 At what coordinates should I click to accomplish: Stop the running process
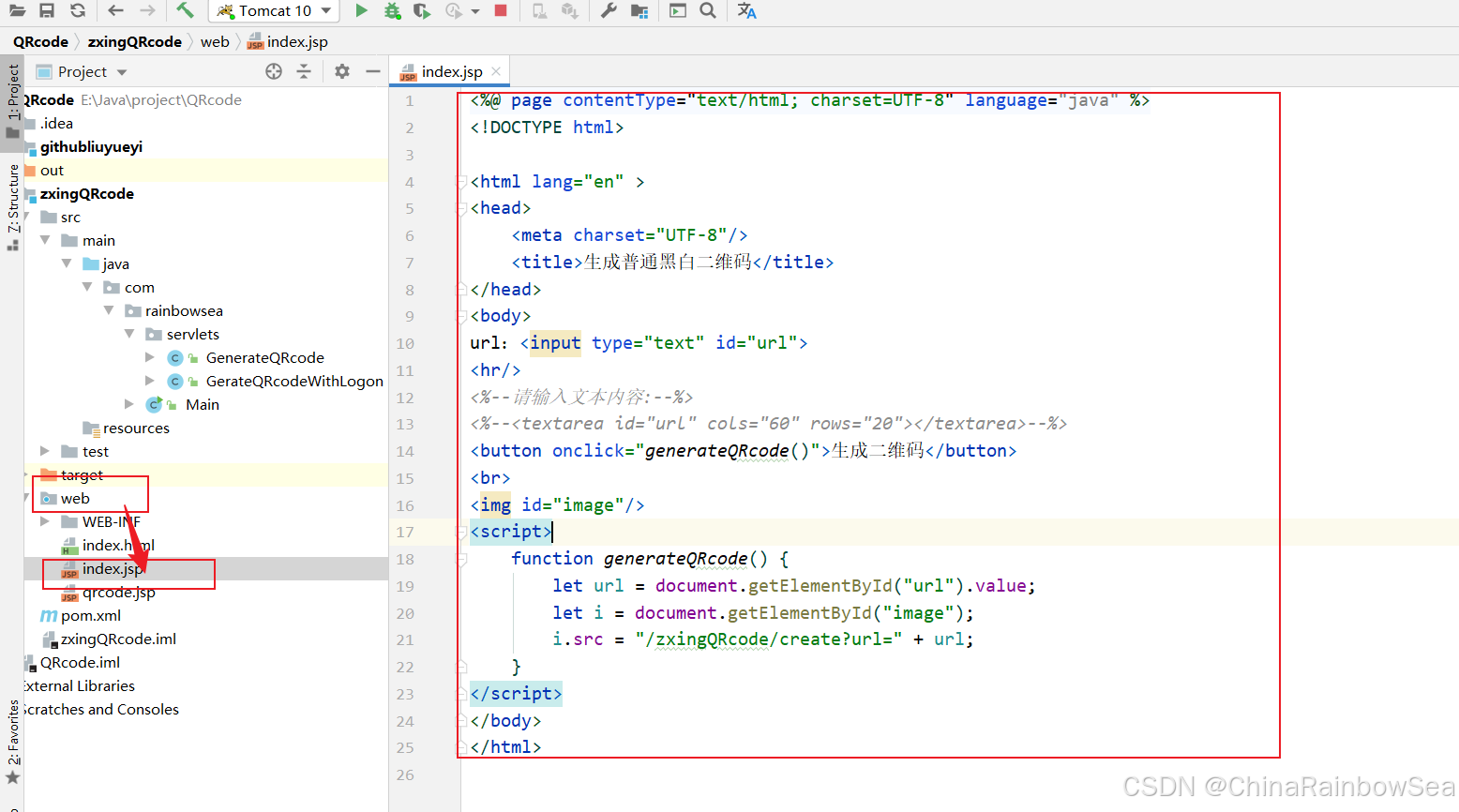(501, 10)
